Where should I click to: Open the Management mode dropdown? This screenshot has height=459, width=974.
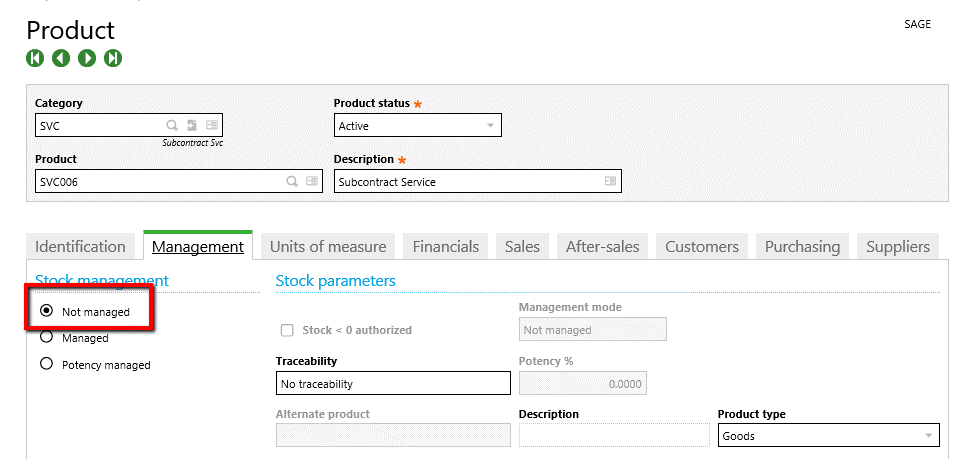tap(592, 330)
